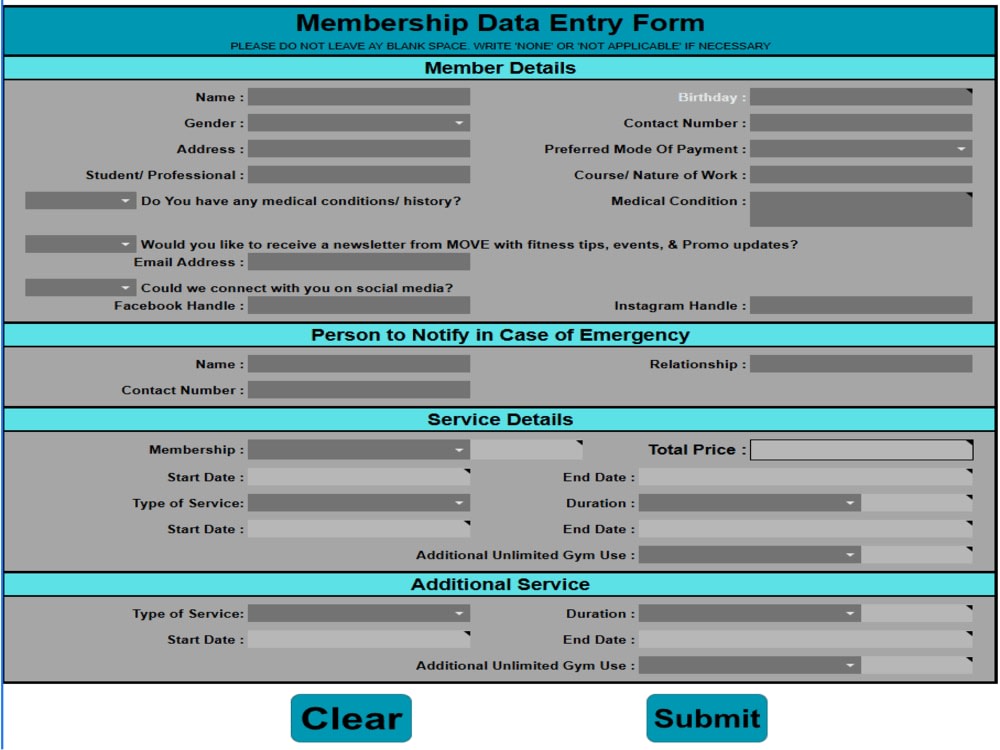The image size is (1000, 750).
Task: Click the Additional Service section header
Action: (x=500, y=584)
